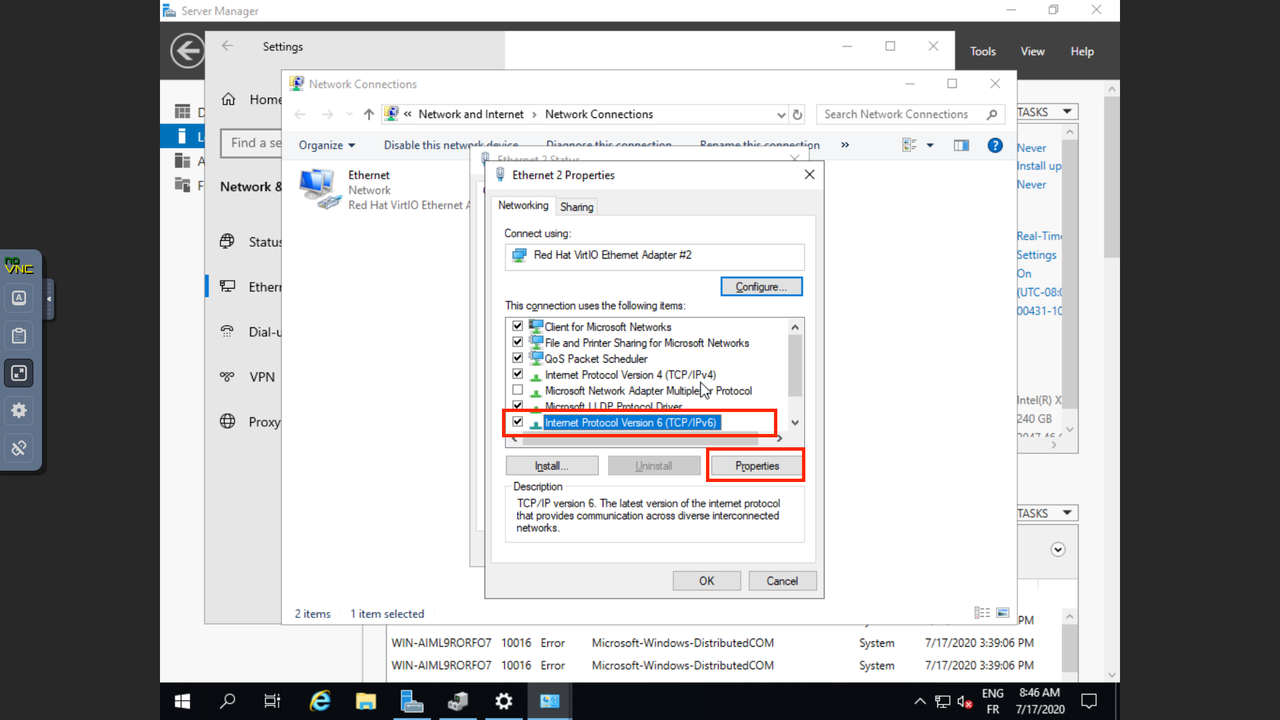This screenshot has width=1280, height=720.
Task: Open Settings gear on taskbar
Action: 504,701
